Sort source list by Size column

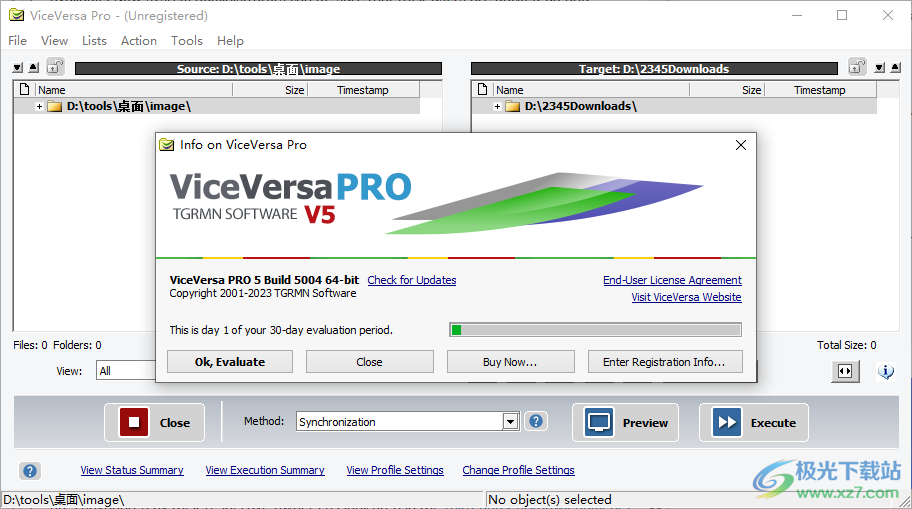270,90
